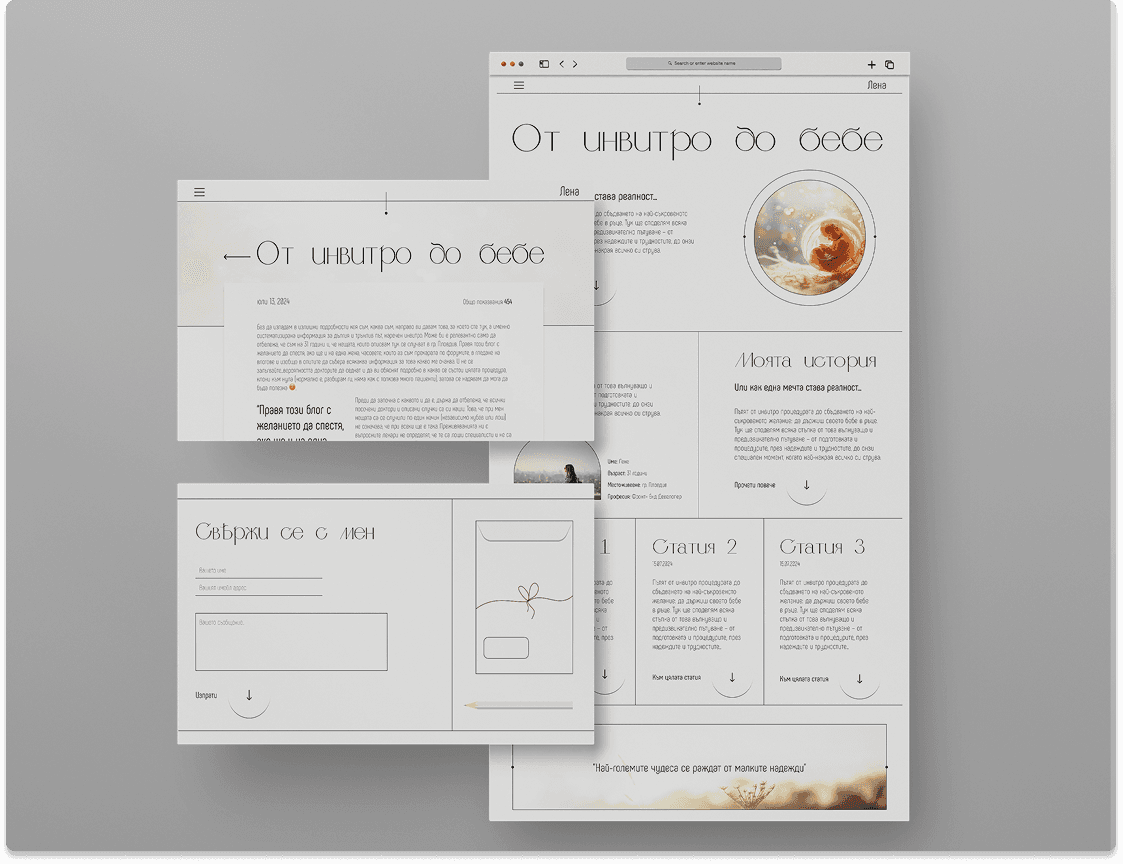Go forward with browser forward chevron

click(x=574, y=64)
